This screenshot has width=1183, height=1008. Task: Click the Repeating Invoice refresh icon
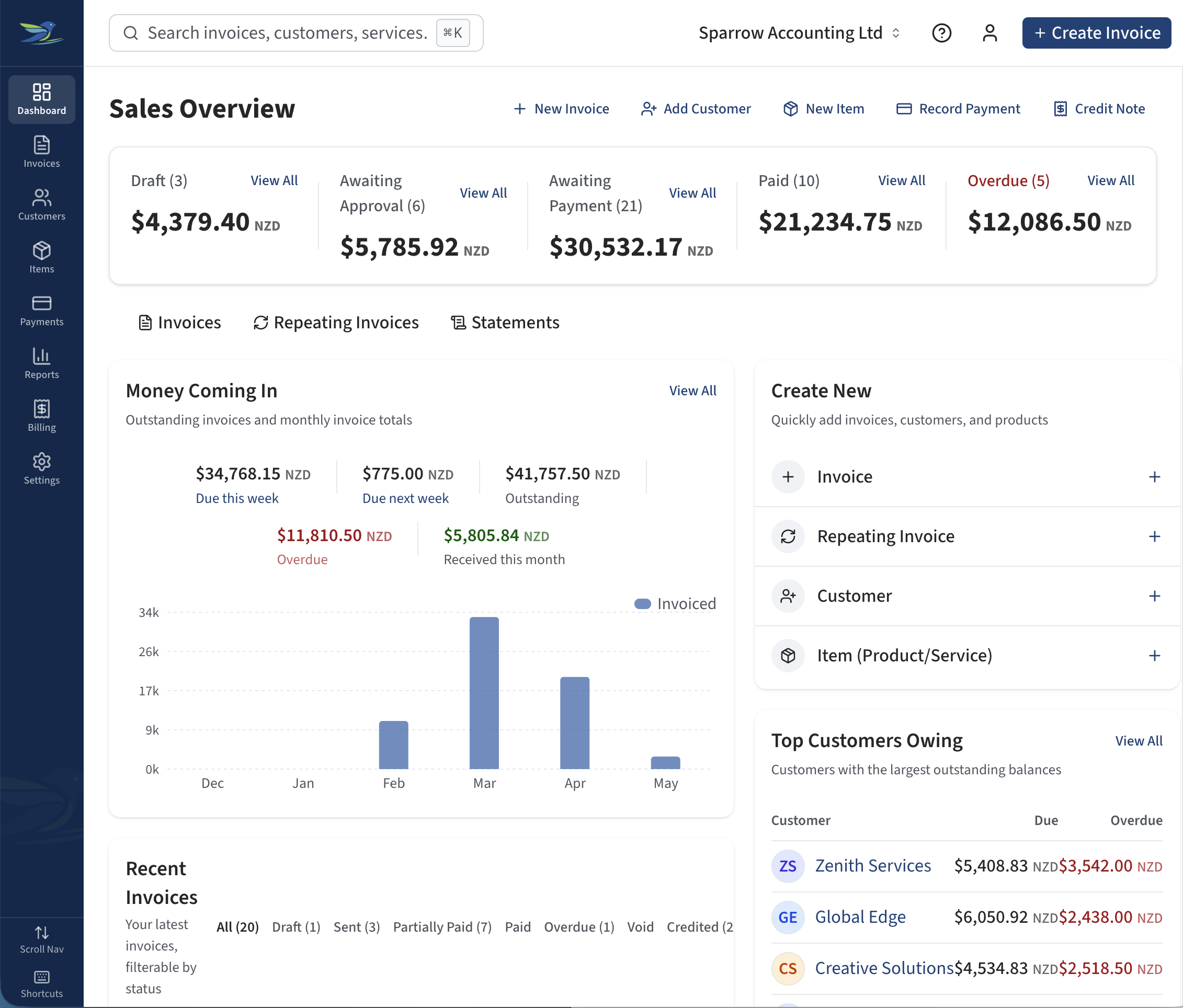(x=788, y=536)
